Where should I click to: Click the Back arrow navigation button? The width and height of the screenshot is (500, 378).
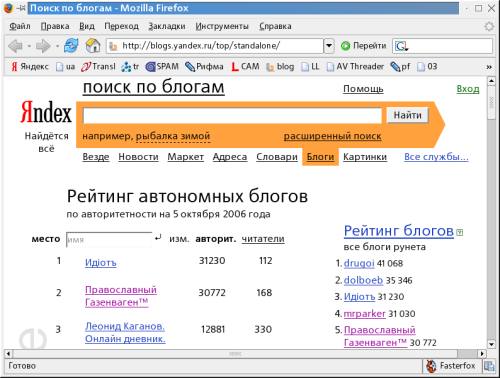(15, 46)
